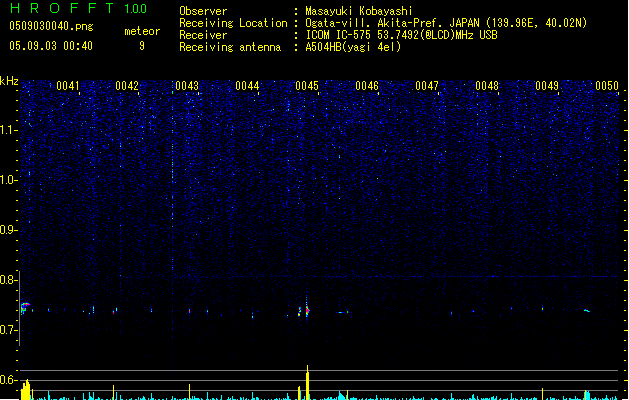Click time marker 0042
Image resolution: width=629 pixels, height=400 pixels.
point(127,86)
